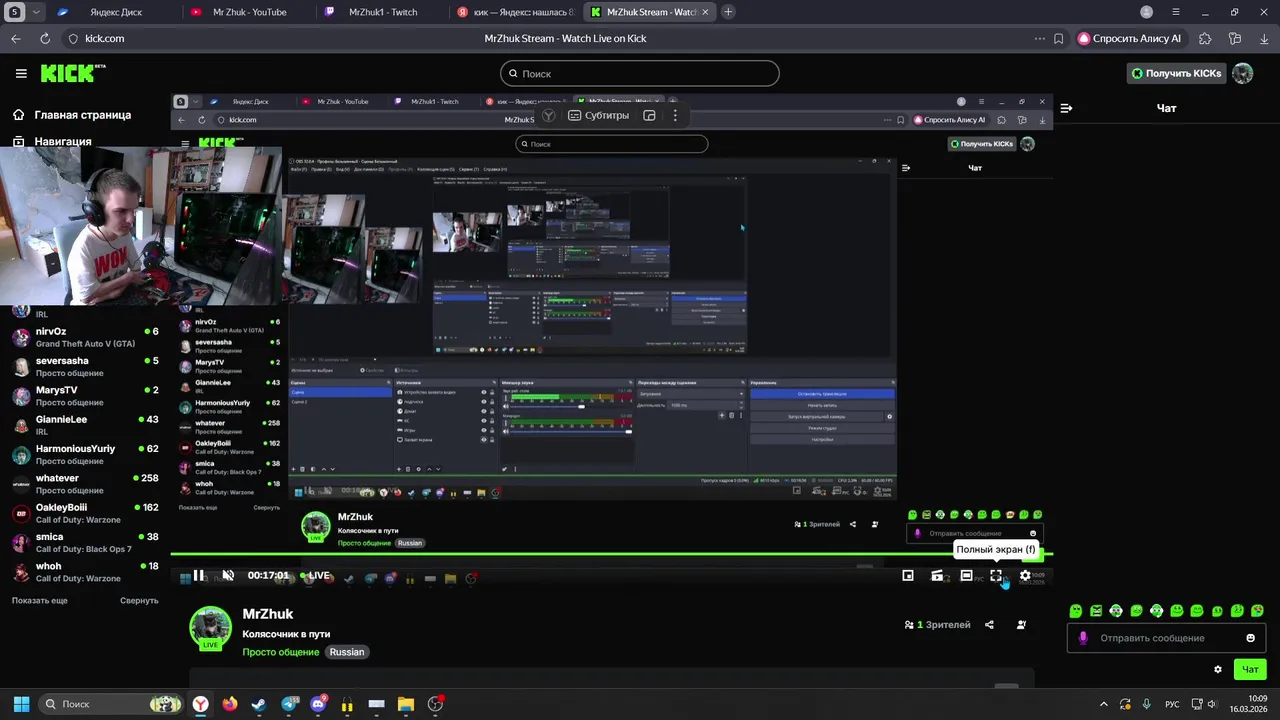The image size is (1280, 720).
Task: Switch to MrZhuk1 - Twitch tab
Action: 382,12
